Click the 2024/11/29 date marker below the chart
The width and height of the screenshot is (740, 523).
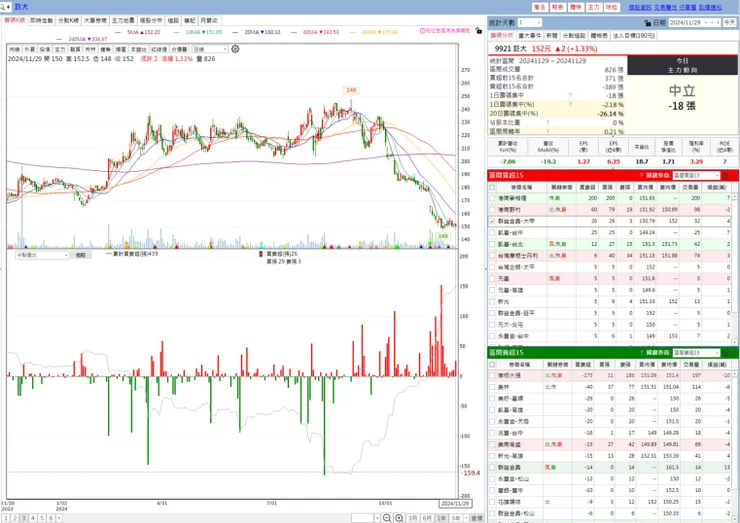click(455, 504)
